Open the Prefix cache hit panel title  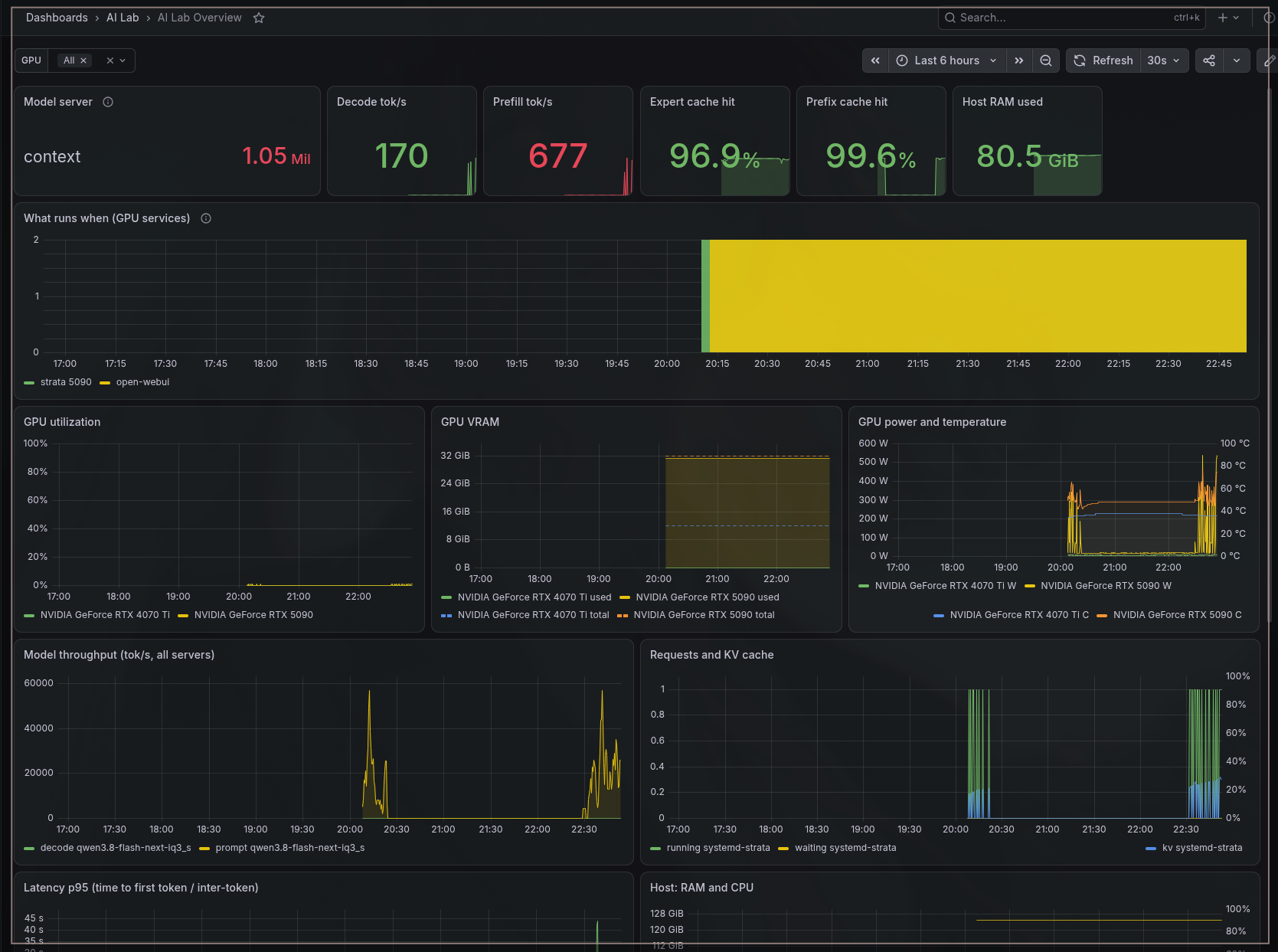tap(847, 102)
